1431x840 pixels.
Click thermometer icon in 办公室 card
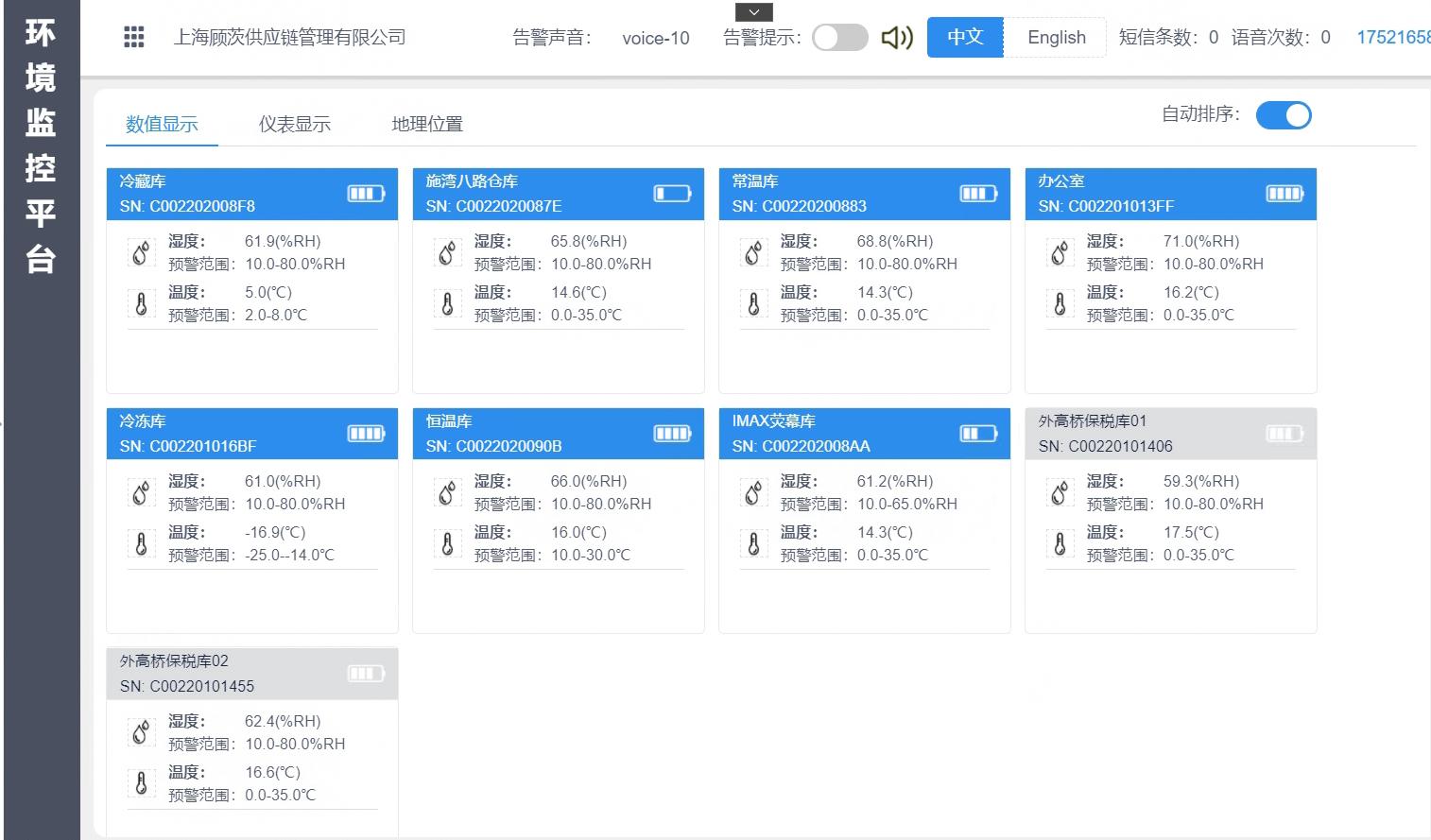click(1060, 304)
